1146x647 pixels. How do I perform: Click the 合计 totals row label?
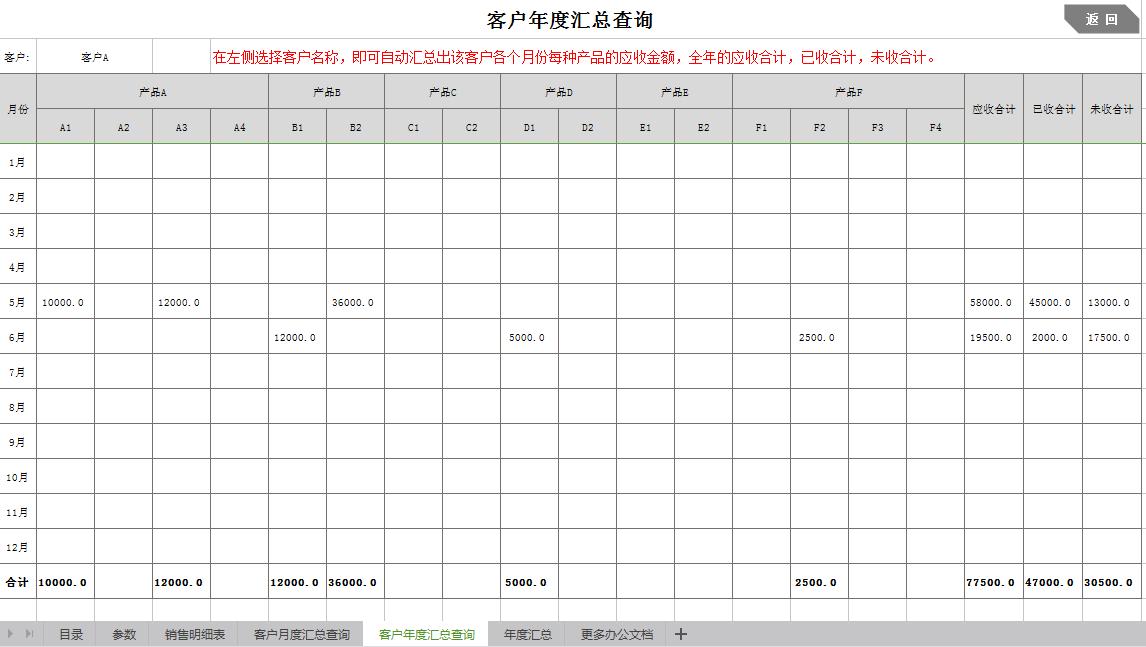pos(18,582)
